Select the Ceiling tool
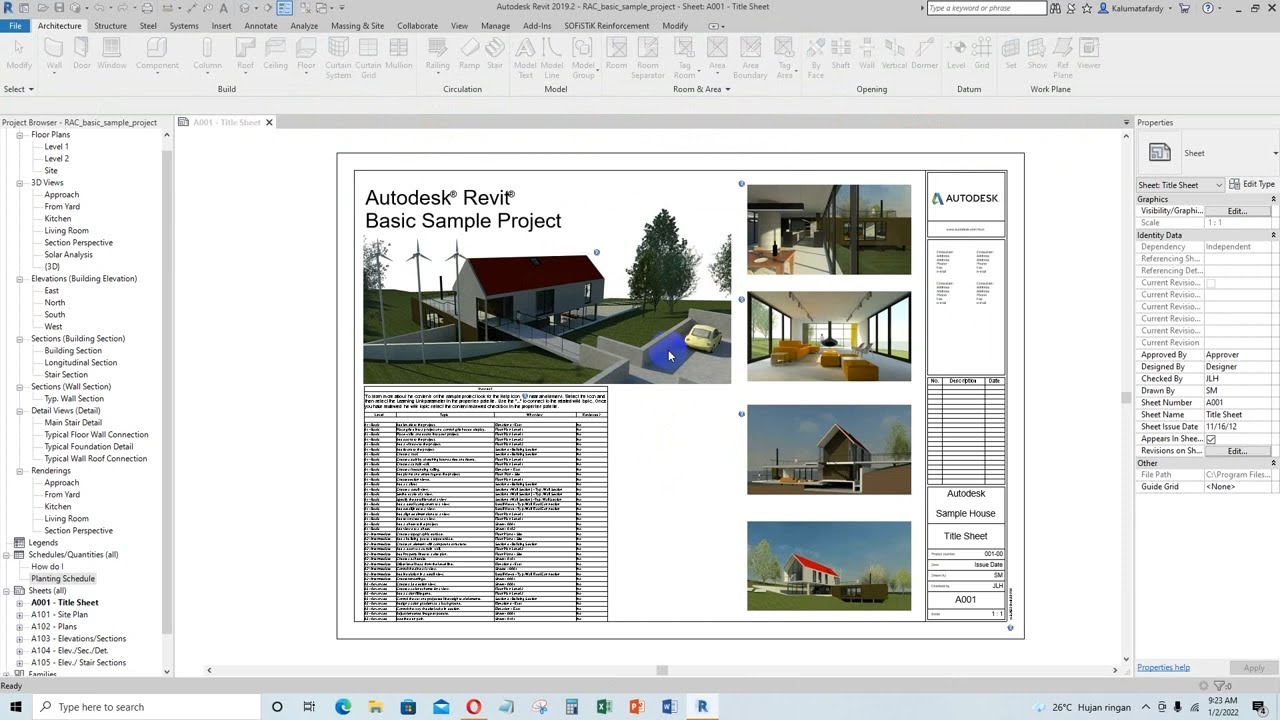This screenshot has width=1280, height=720. pos(276,54)
